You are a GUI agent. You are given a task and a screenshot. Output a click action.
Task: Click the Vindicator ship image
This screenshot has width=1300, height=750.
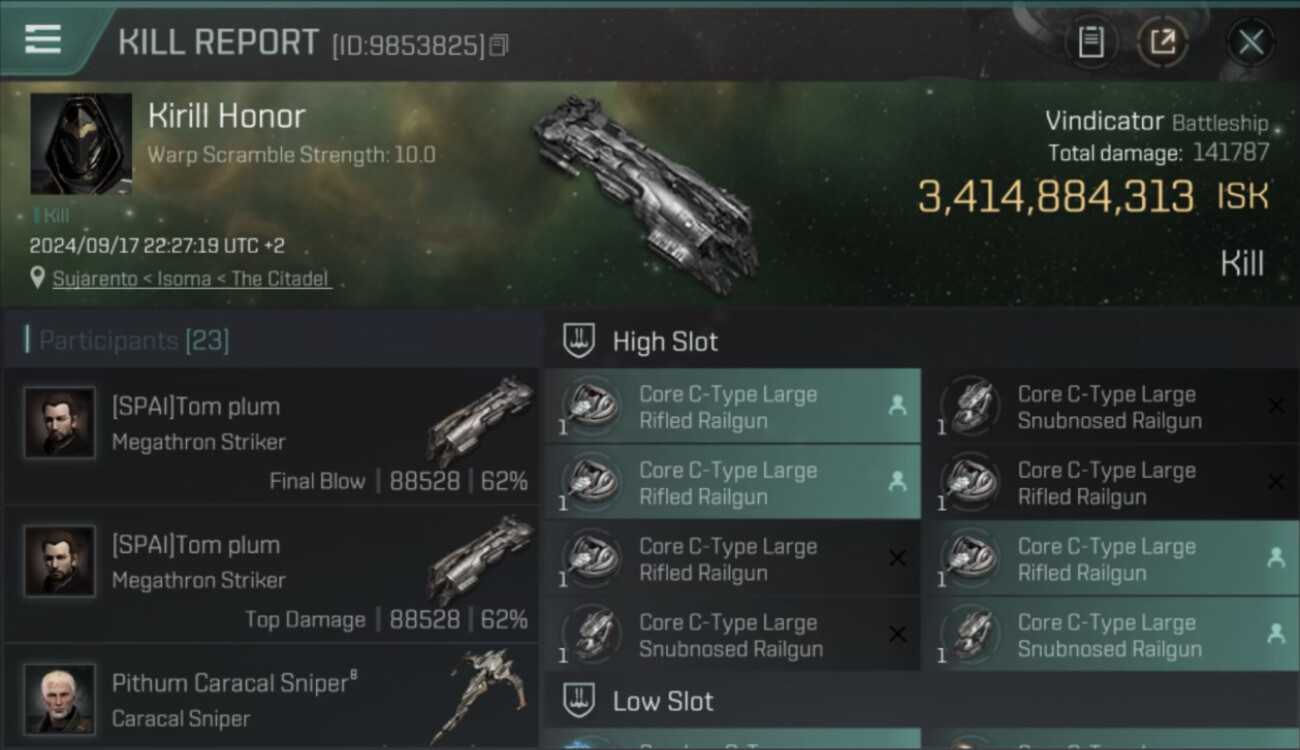pos(645,180)
